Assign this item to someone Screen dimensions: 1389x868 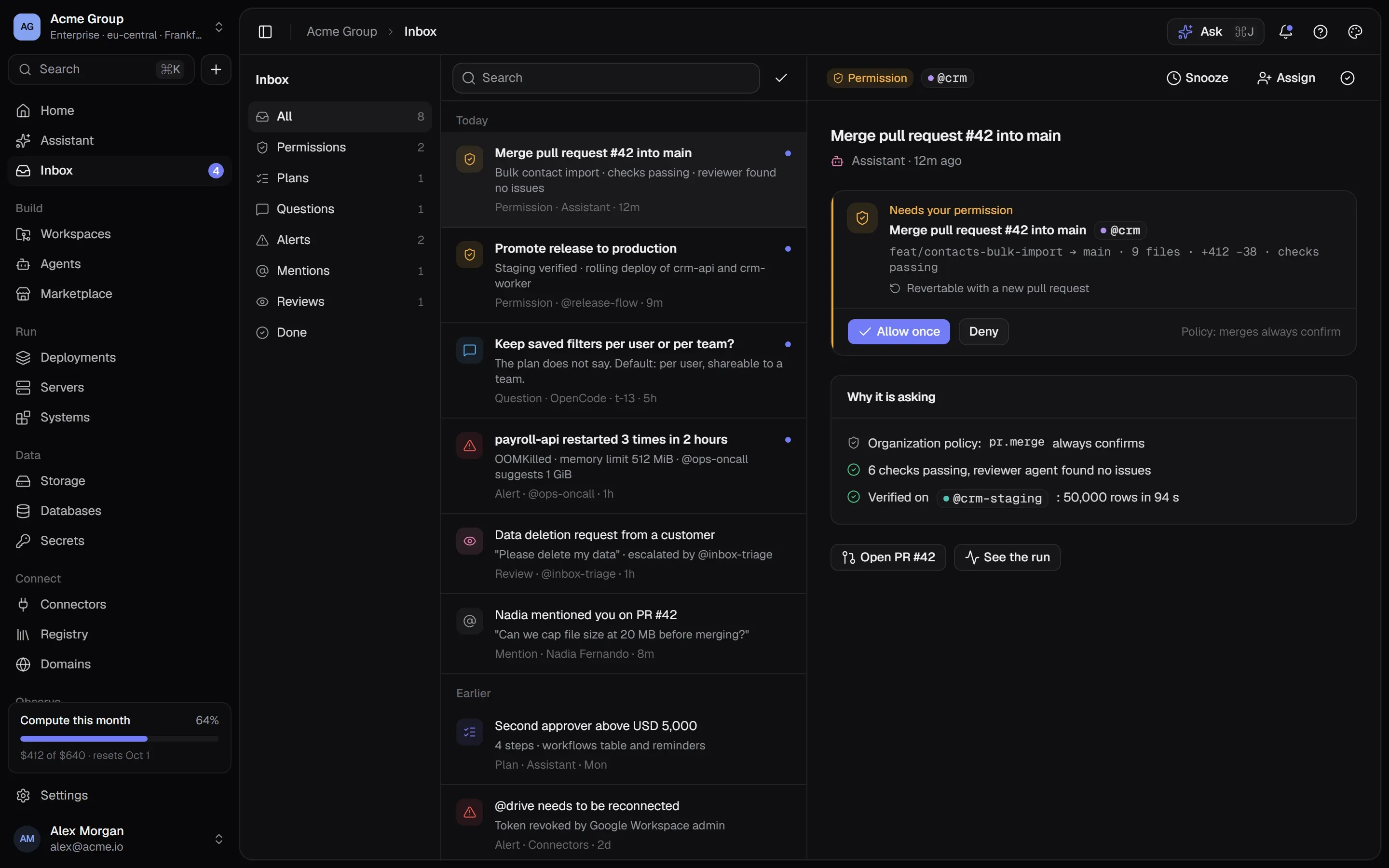point(1286,78)
